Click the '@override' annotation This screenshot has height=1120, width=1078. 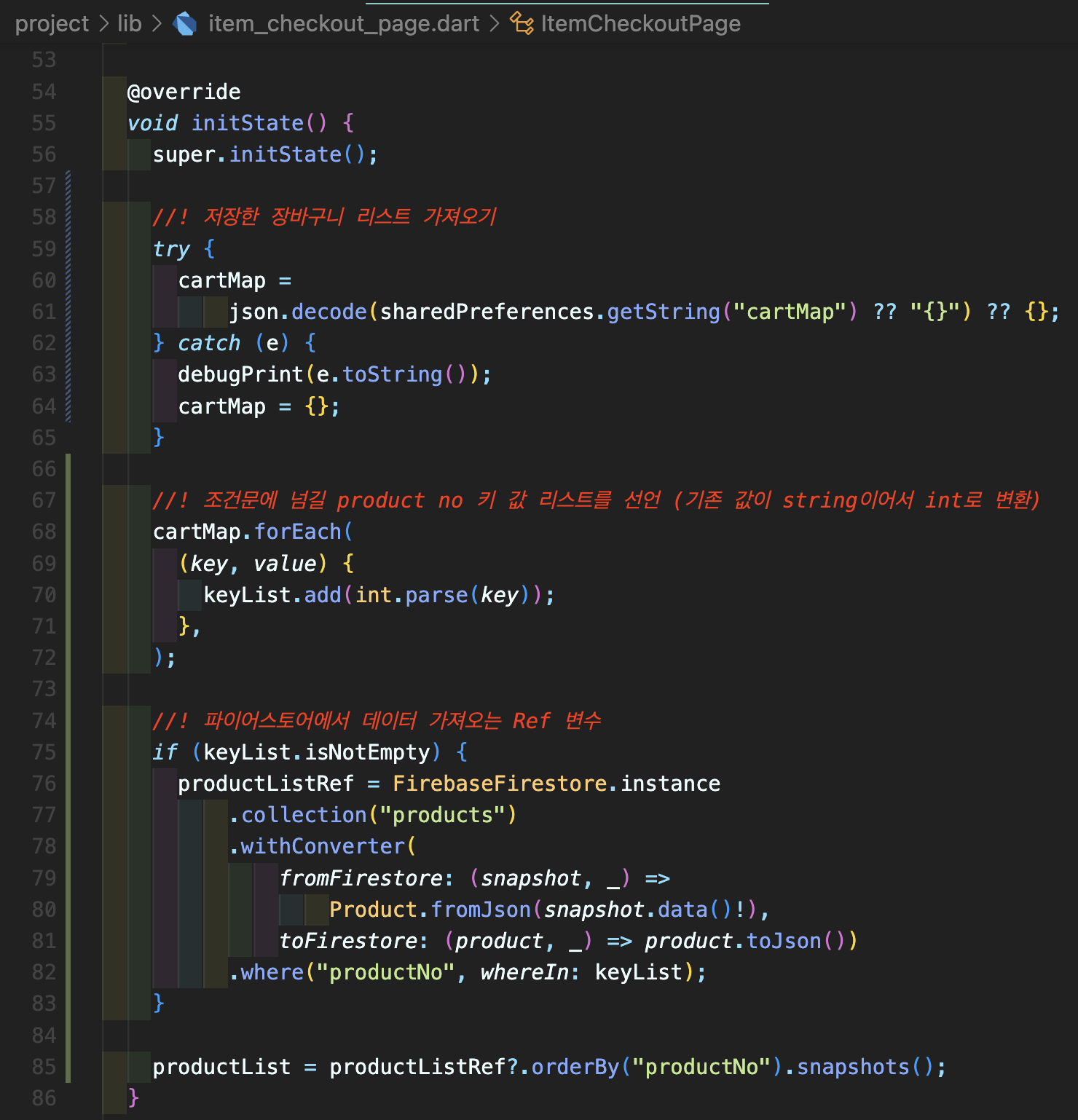pos(184,92)
